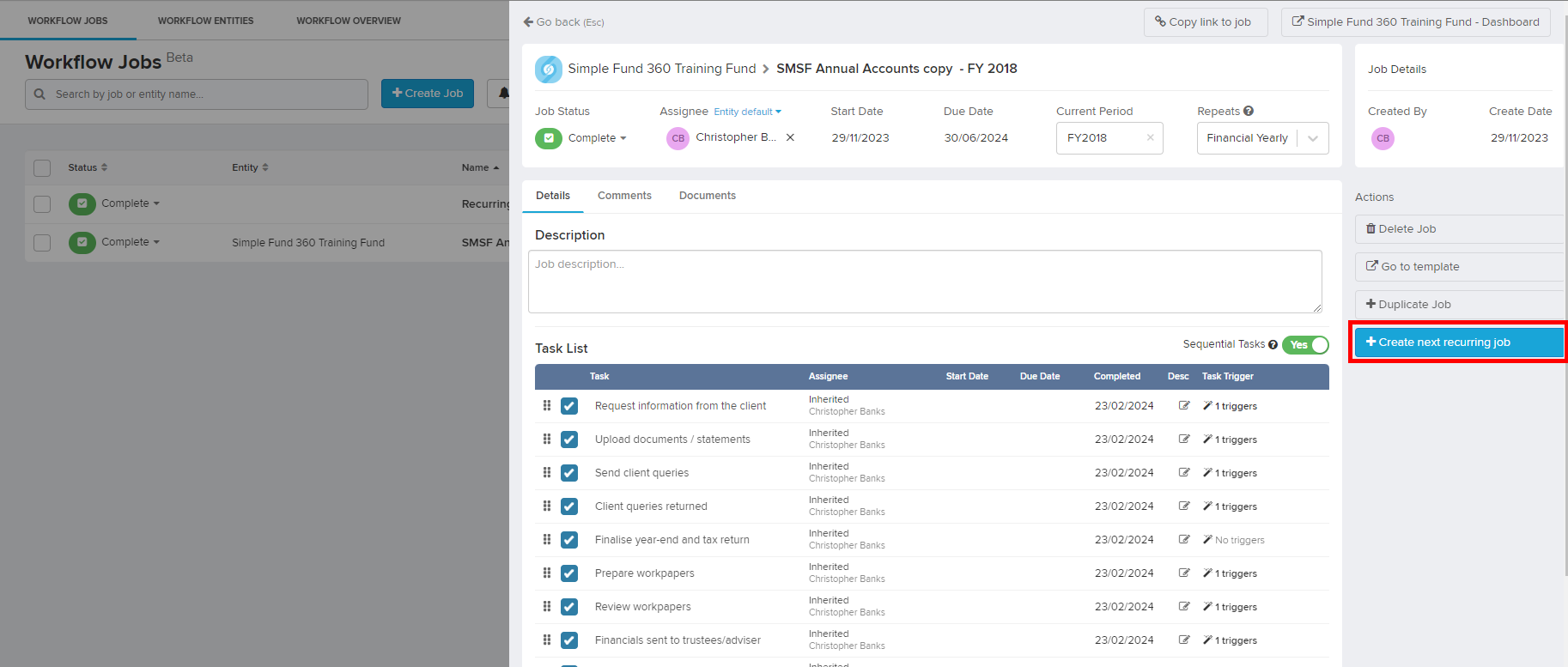Click Go to template action

pos(1459,267)
